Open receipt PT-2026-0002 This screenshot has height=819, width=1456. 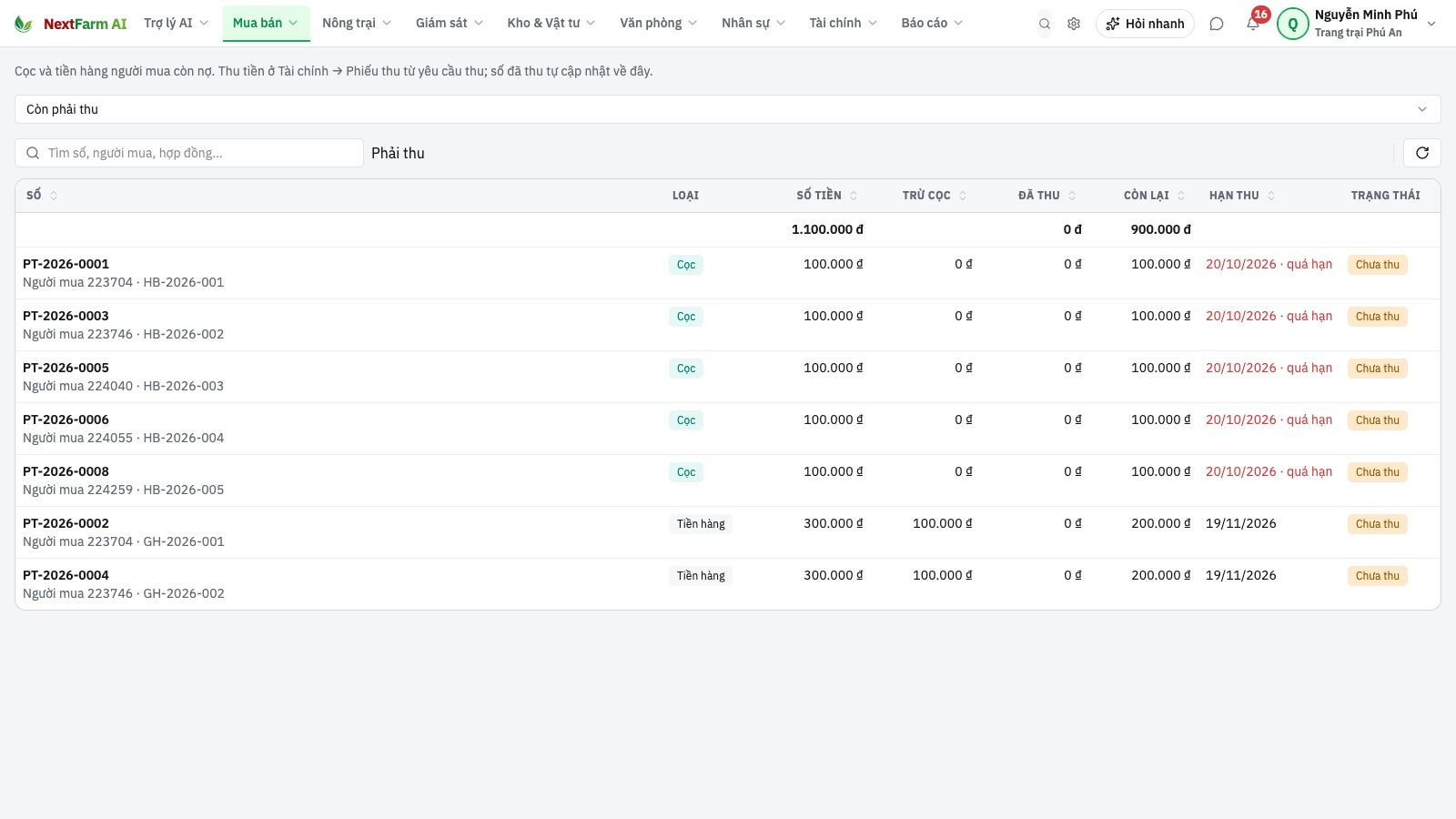pos(66,523)
